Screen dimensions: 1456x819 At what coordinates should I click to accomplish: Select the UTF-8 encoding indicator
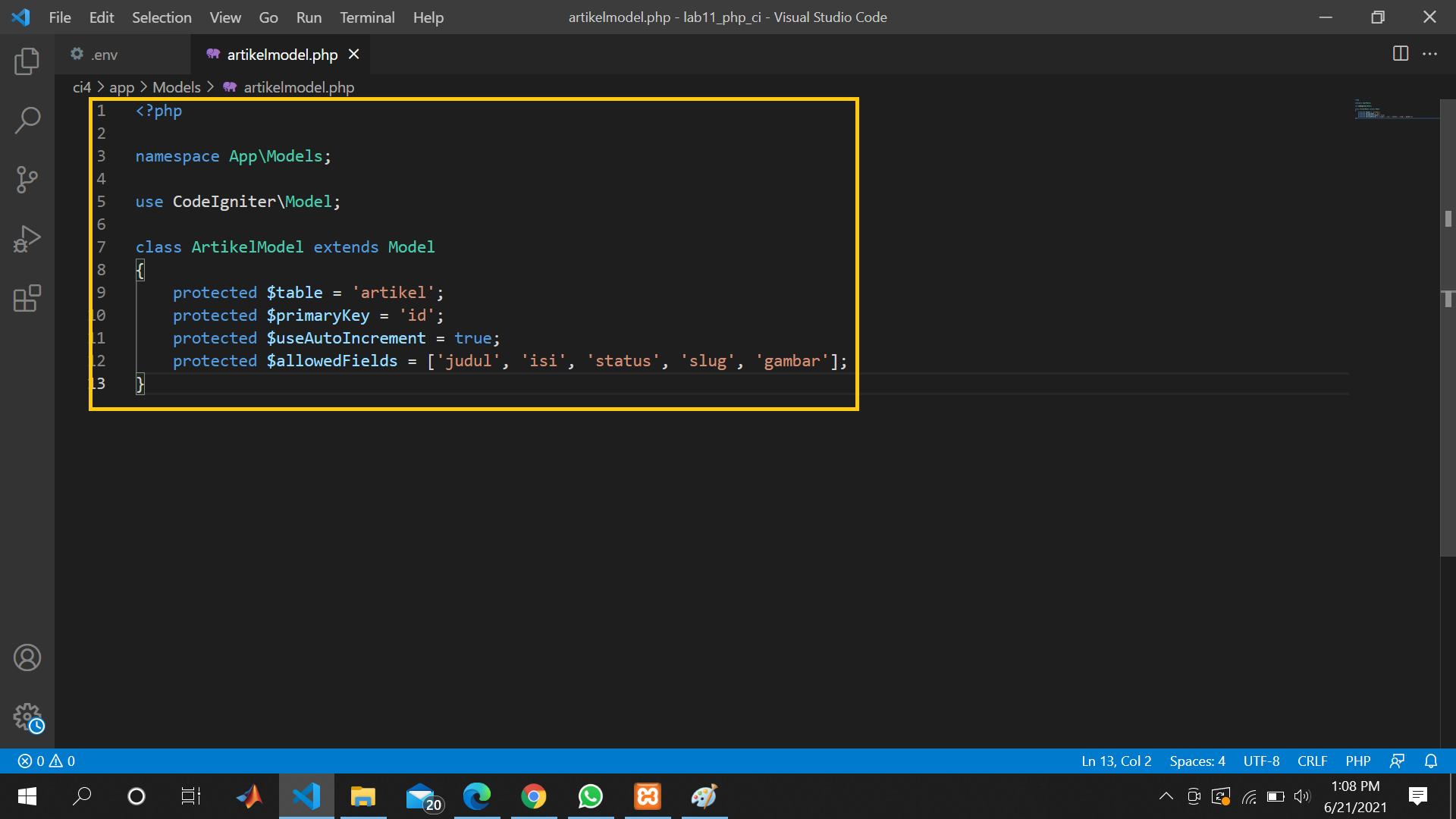[1260, 761]
